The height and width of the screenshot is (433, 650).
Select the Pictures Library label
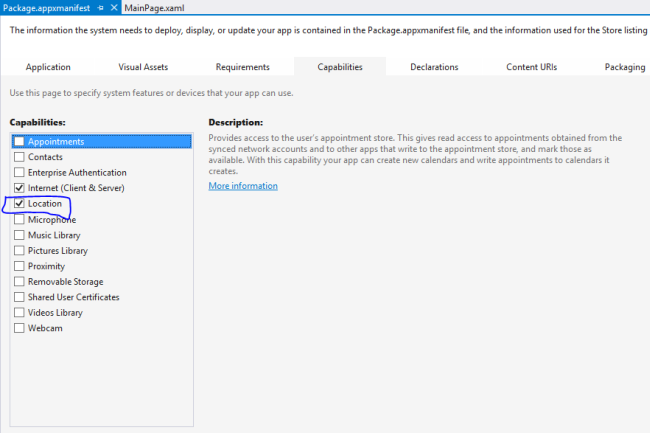tap(58, 251)
